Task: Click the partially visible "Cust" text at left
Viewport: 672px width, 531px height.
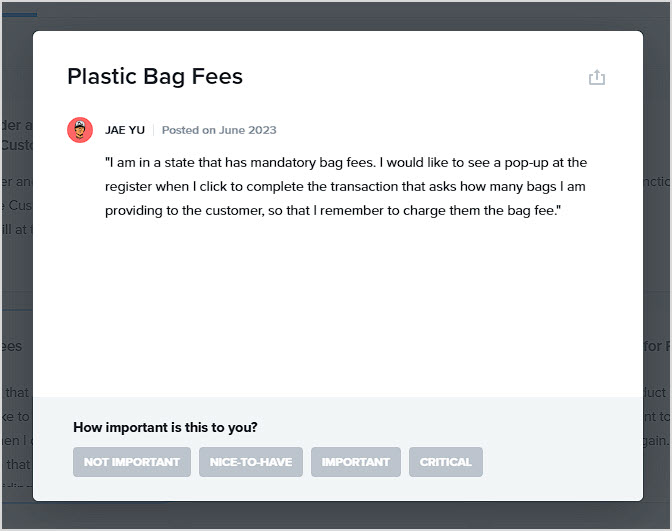Action: click(x=17, y=145)
